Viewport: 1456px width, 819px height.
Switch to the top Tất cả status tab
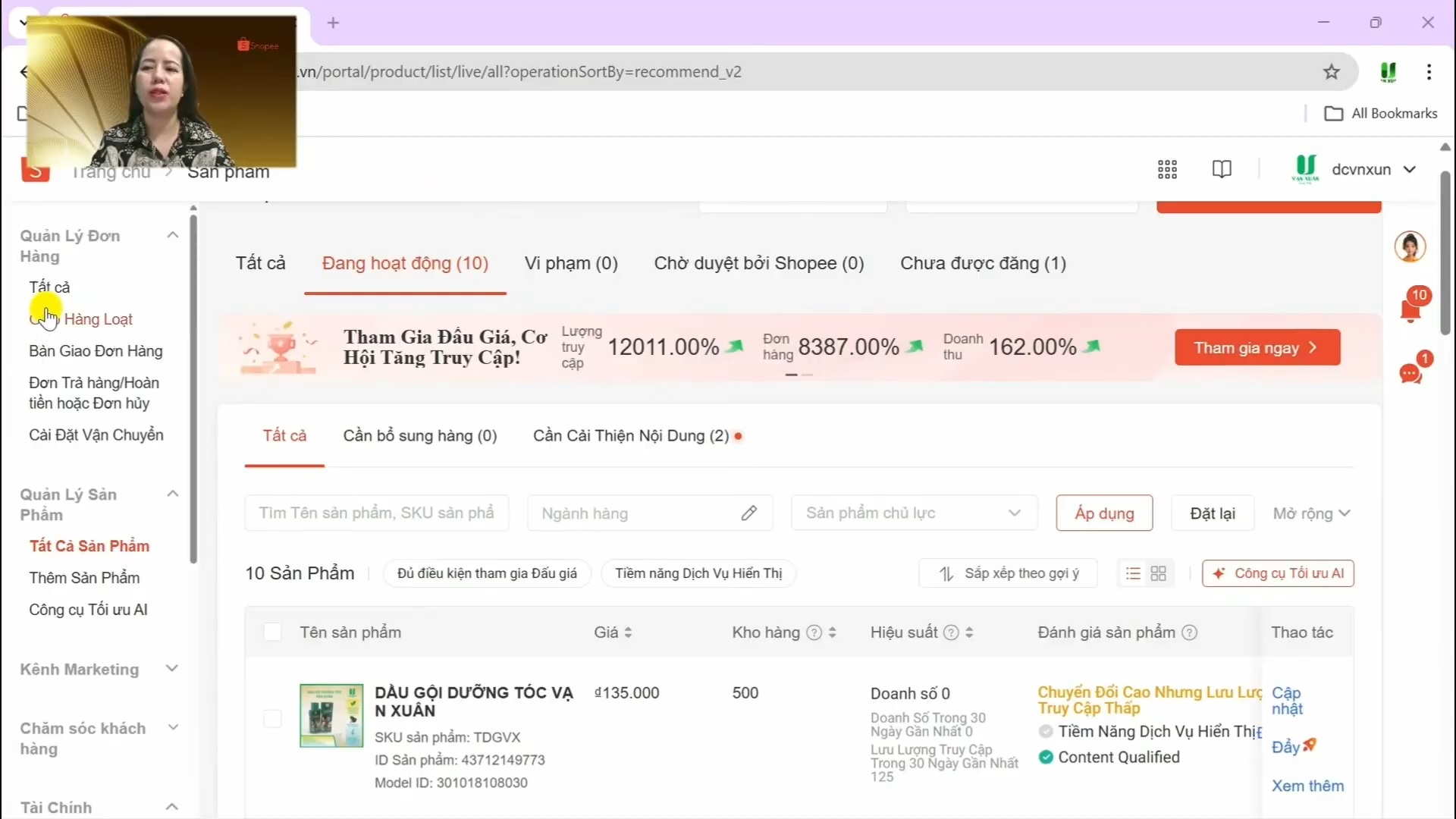tap(260, 263)
